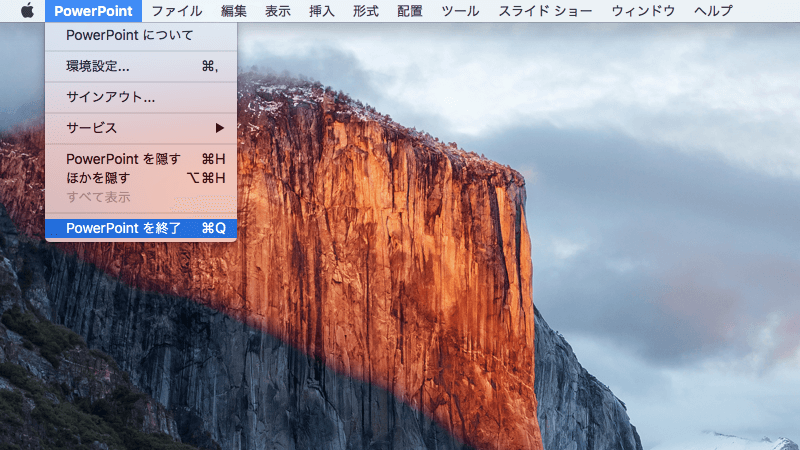Open the ヘルプ menu

(713, 11)
